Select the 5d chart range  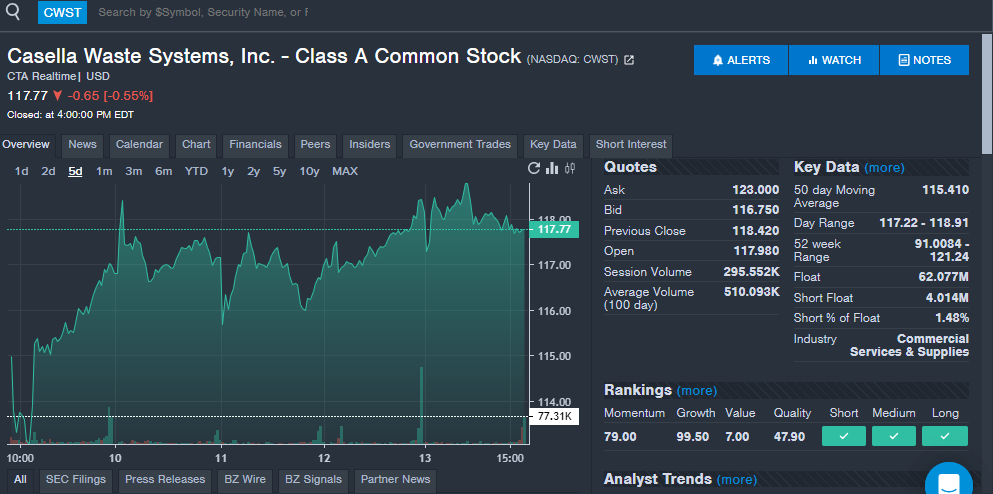pyautogui.click(x=75, y=171)
